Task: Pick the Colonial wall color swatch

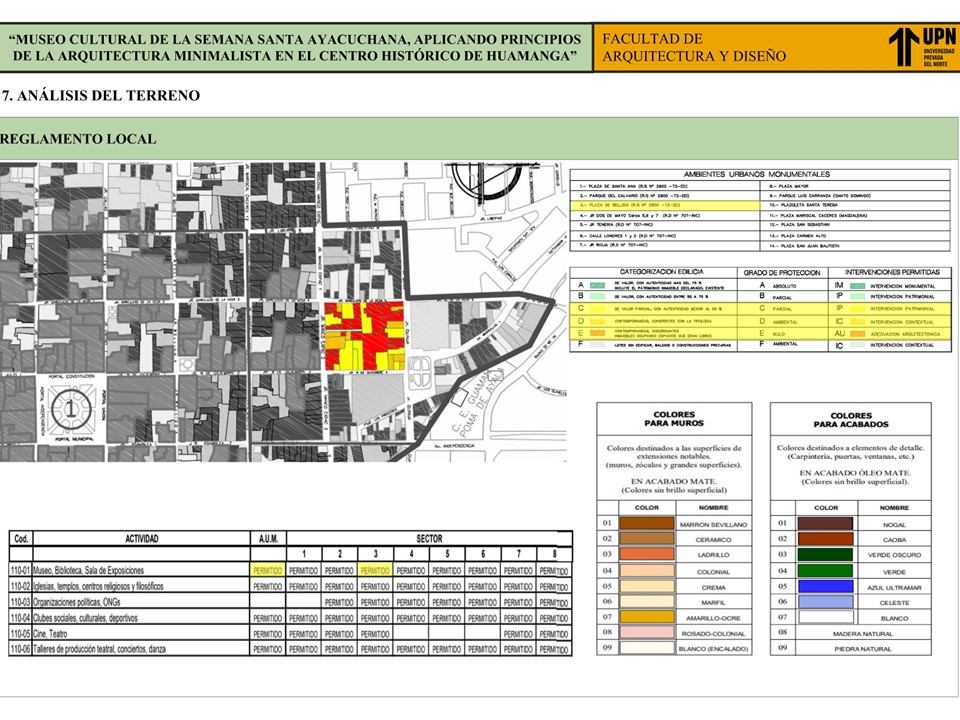Action: click(647, 571)
